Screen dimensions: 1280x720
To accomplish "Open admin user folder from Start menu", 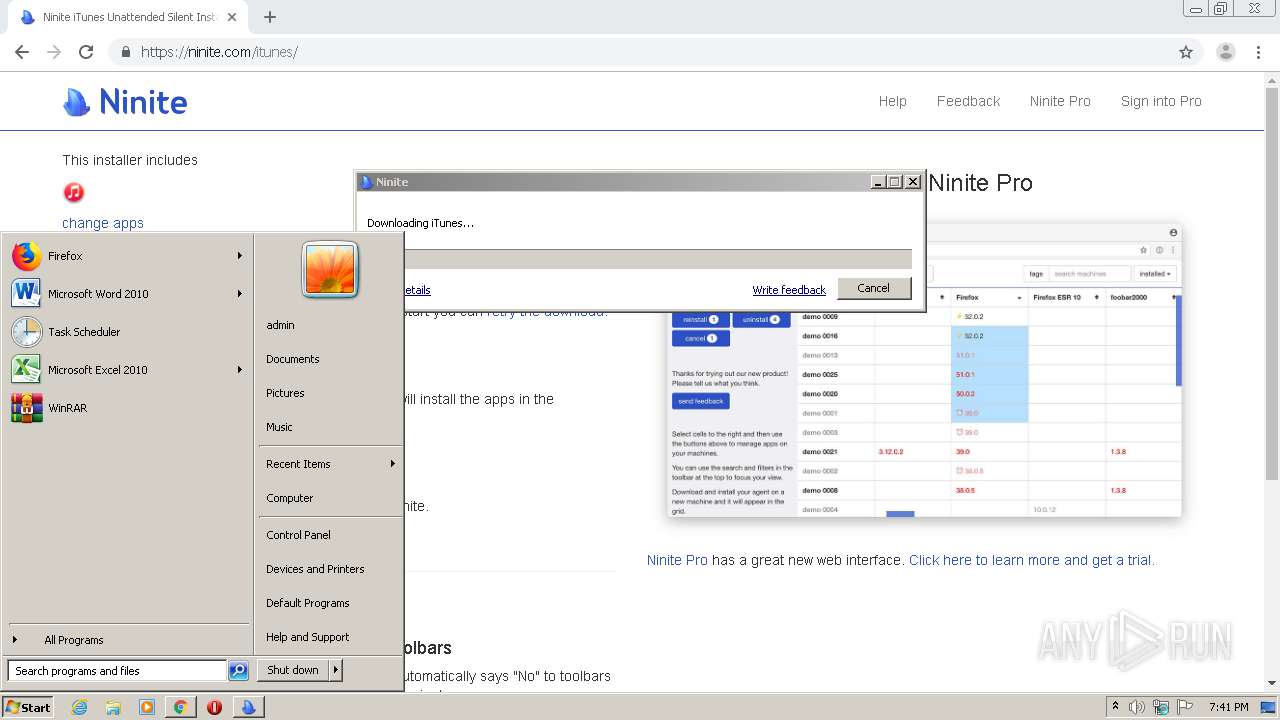I will (x=280, y=325).
